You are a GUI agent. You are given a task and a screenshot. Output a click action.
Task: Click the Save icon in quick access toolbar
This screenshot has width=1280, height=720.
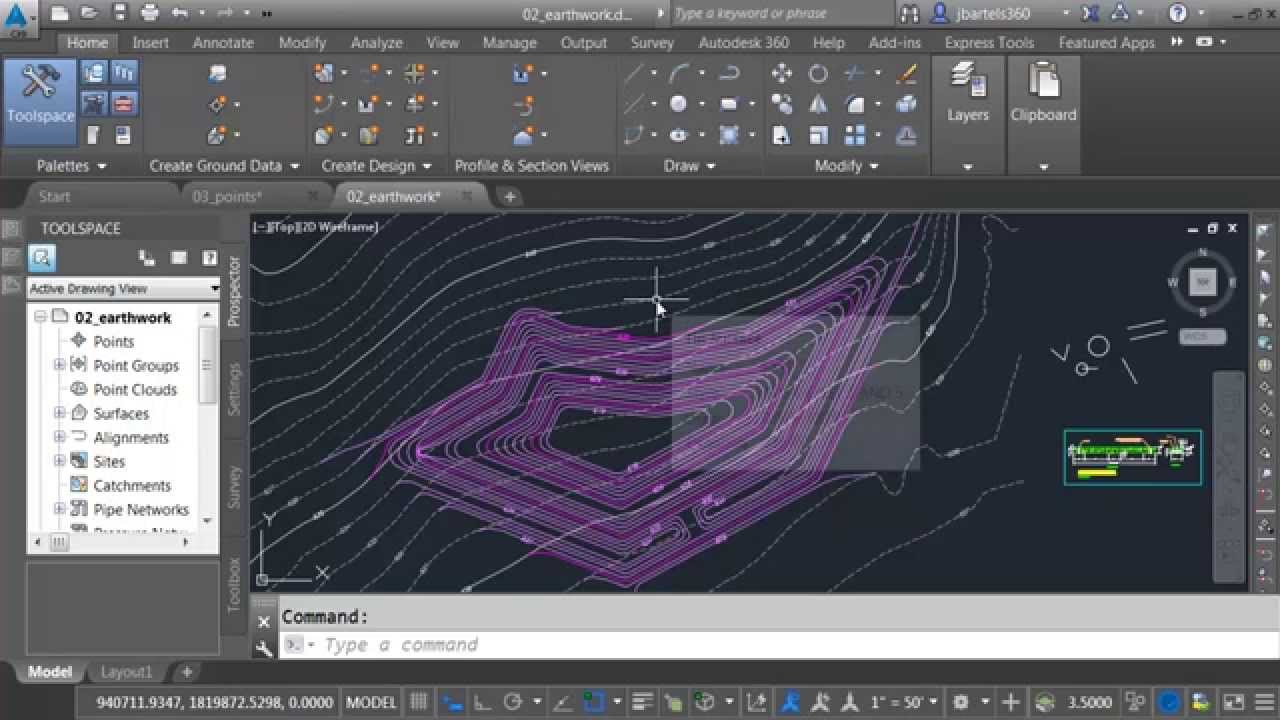pos(119,13)
